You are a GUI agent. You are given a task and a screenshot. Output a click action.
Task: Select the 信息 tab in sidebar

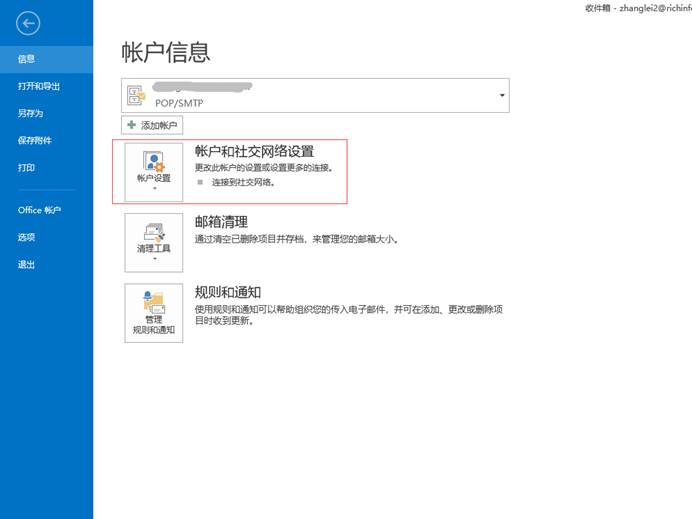(x=27, y=59)
